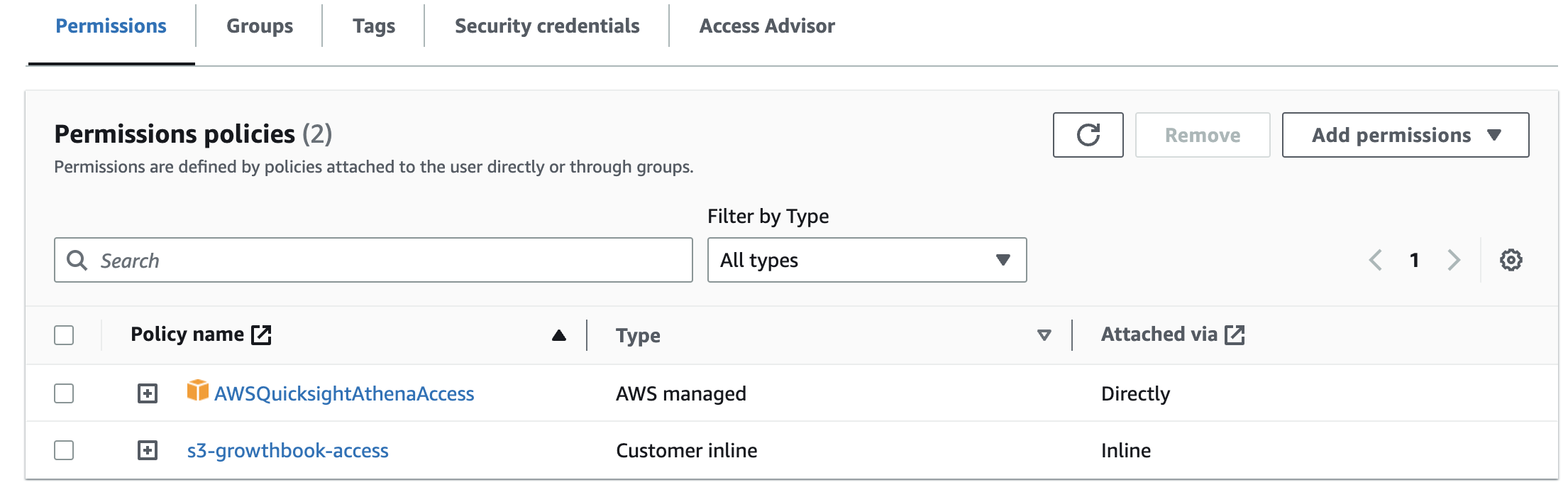Expand the AWSQuicksightAthenaAccess policy details
Image resolution: width=1568 pixels, height=490 pixels.
[x=148, y=393]
